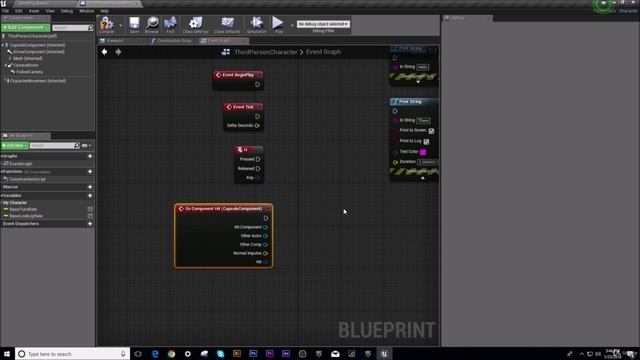The width and height of the screenshot is (640, 360).
Task: Toggle Print to Screen checkbox
Action: tap(431, 131)
